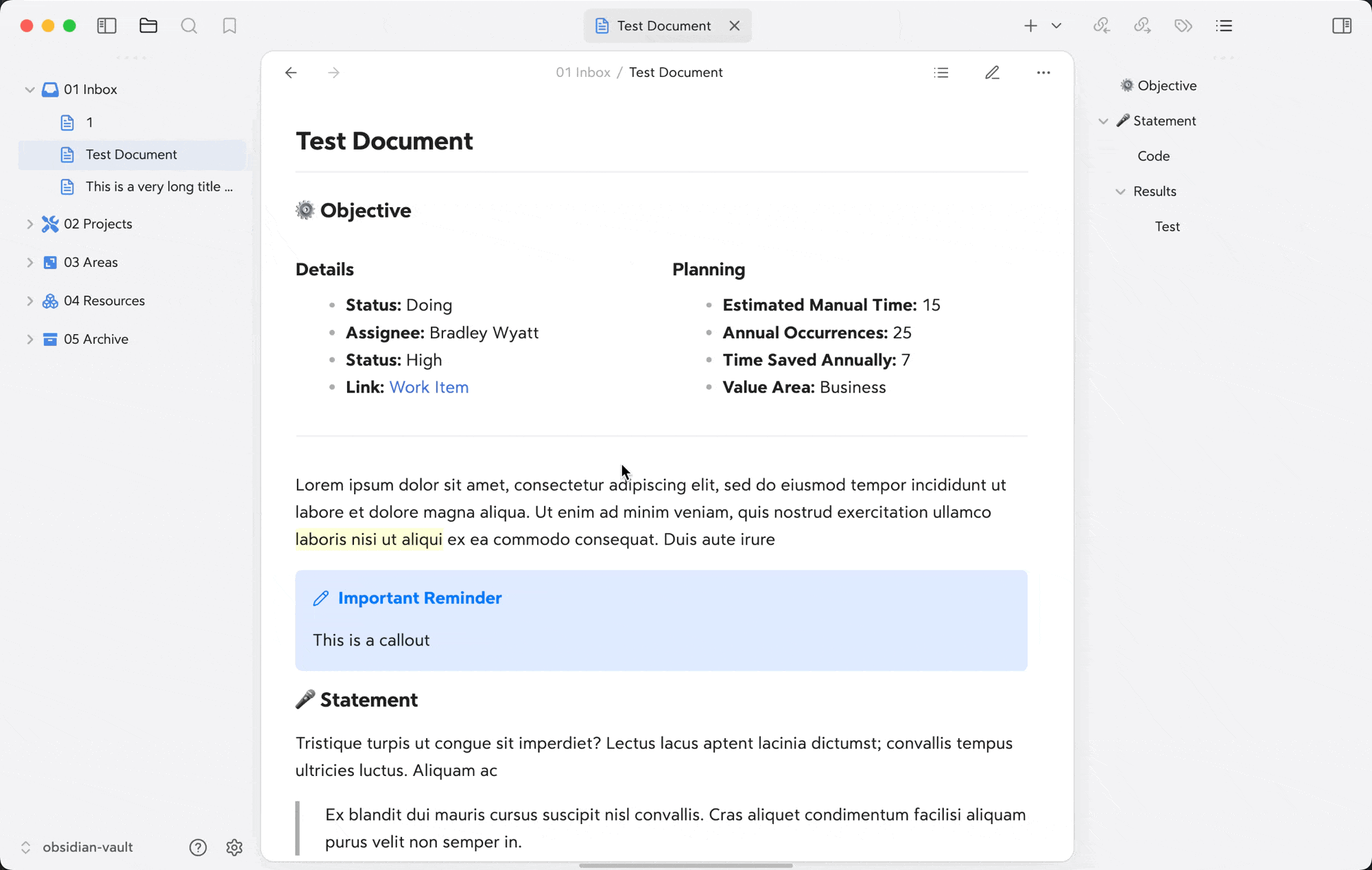Open the new tab dropdown arrow
Image resolution: width=1372 pixels, height=870 pixels.
(1056, 26)
